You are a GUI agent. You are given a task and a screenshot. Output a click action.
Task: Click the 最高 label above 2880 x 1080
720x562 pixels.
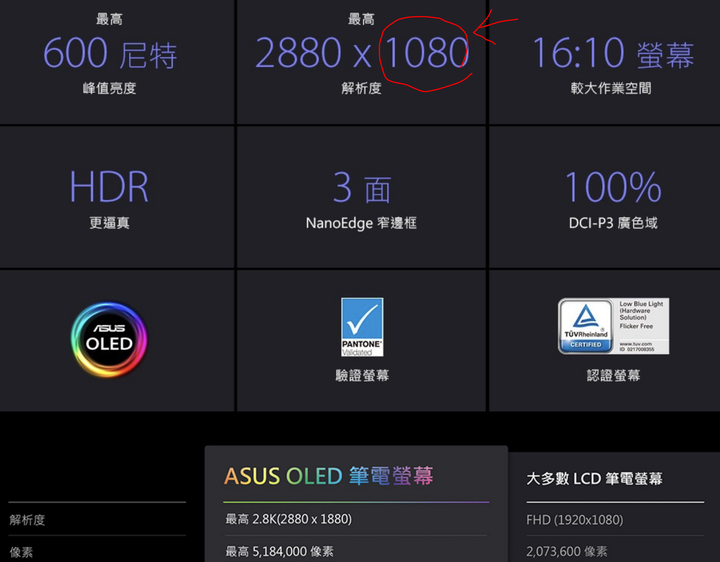tap(361, 19)
